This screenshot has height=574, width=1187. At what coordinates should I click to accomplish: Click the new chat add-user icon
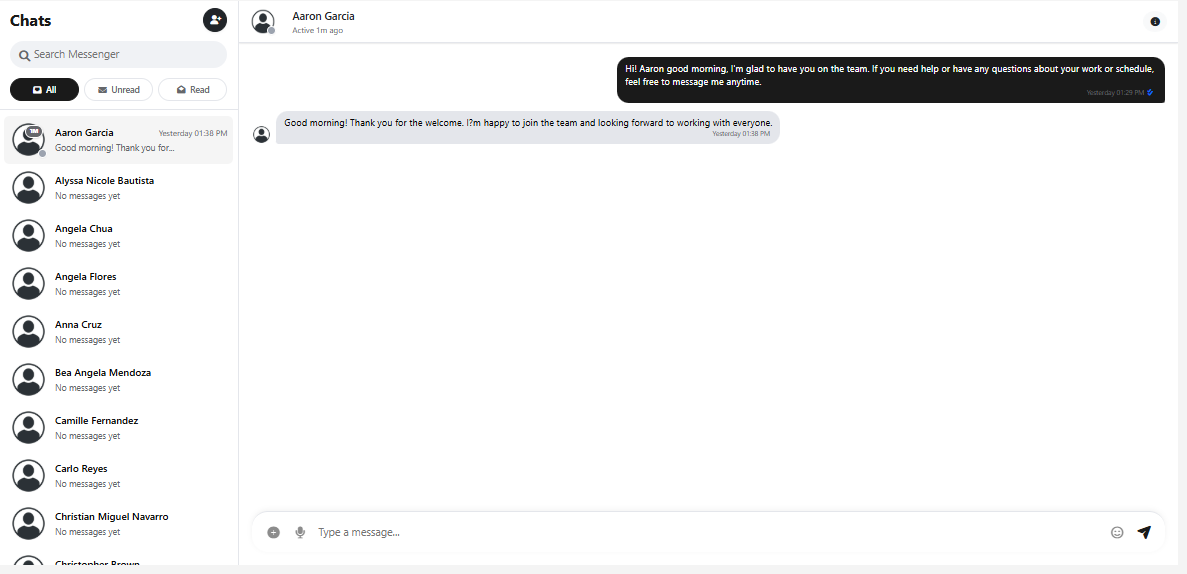(215, 20)
